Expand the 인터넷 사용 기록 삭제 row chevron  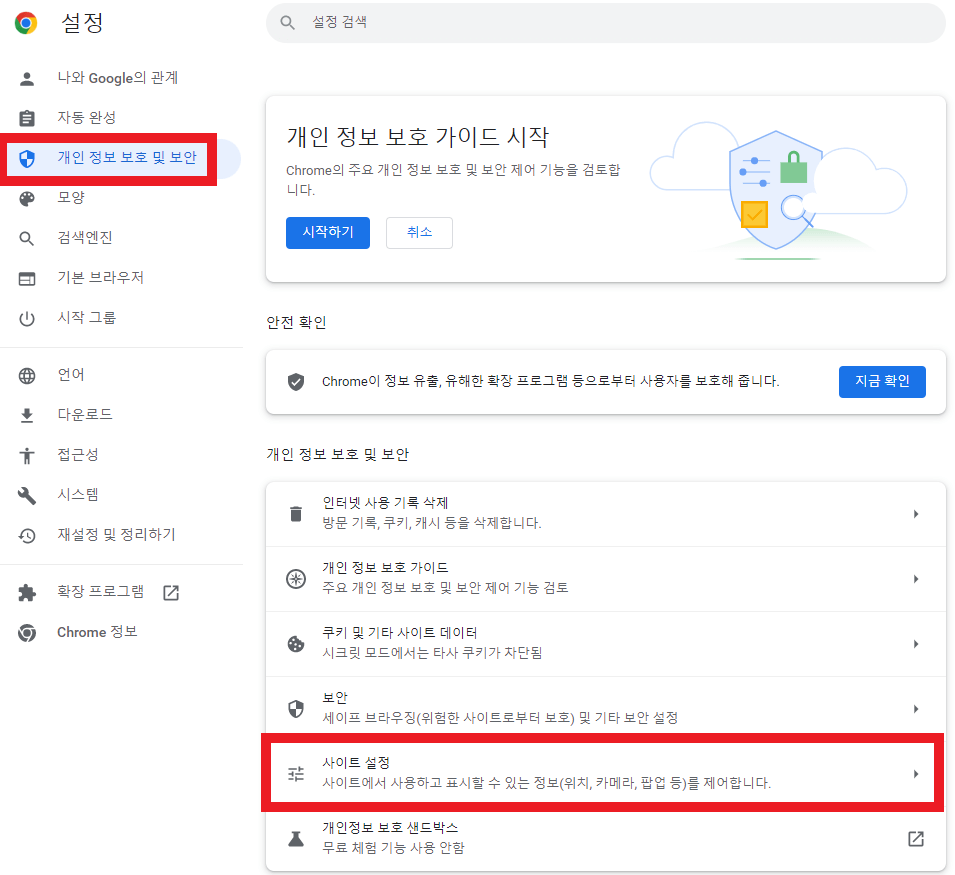click(917, 513)
